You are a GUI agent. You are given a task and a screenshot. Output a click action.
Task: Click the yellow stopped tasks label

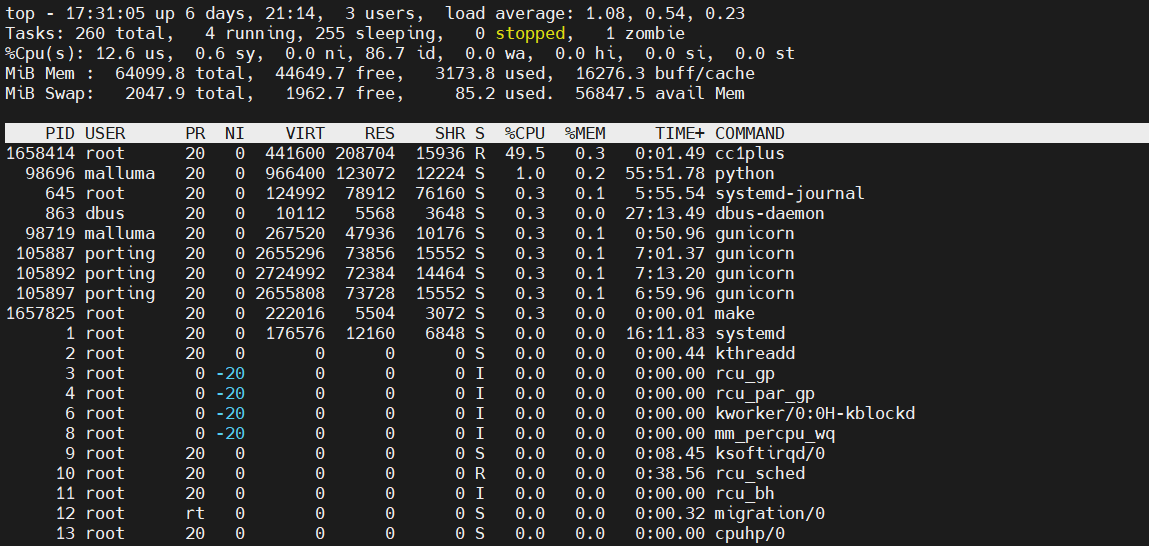point(530,34)
